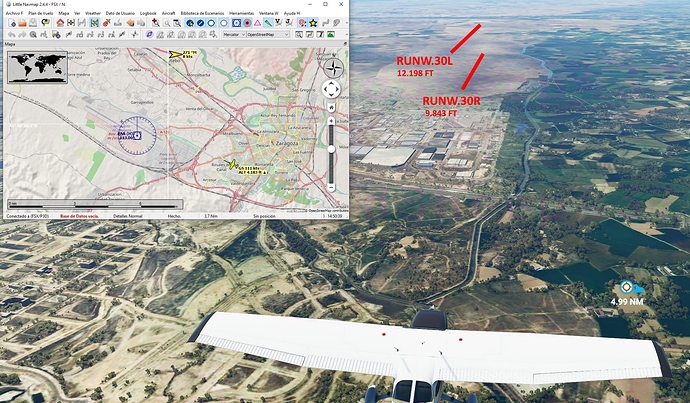The height and width of the screenshot is (403, 690).
Task: Toggle the waypoints triangle display
Action: click(x=257, y=23)
